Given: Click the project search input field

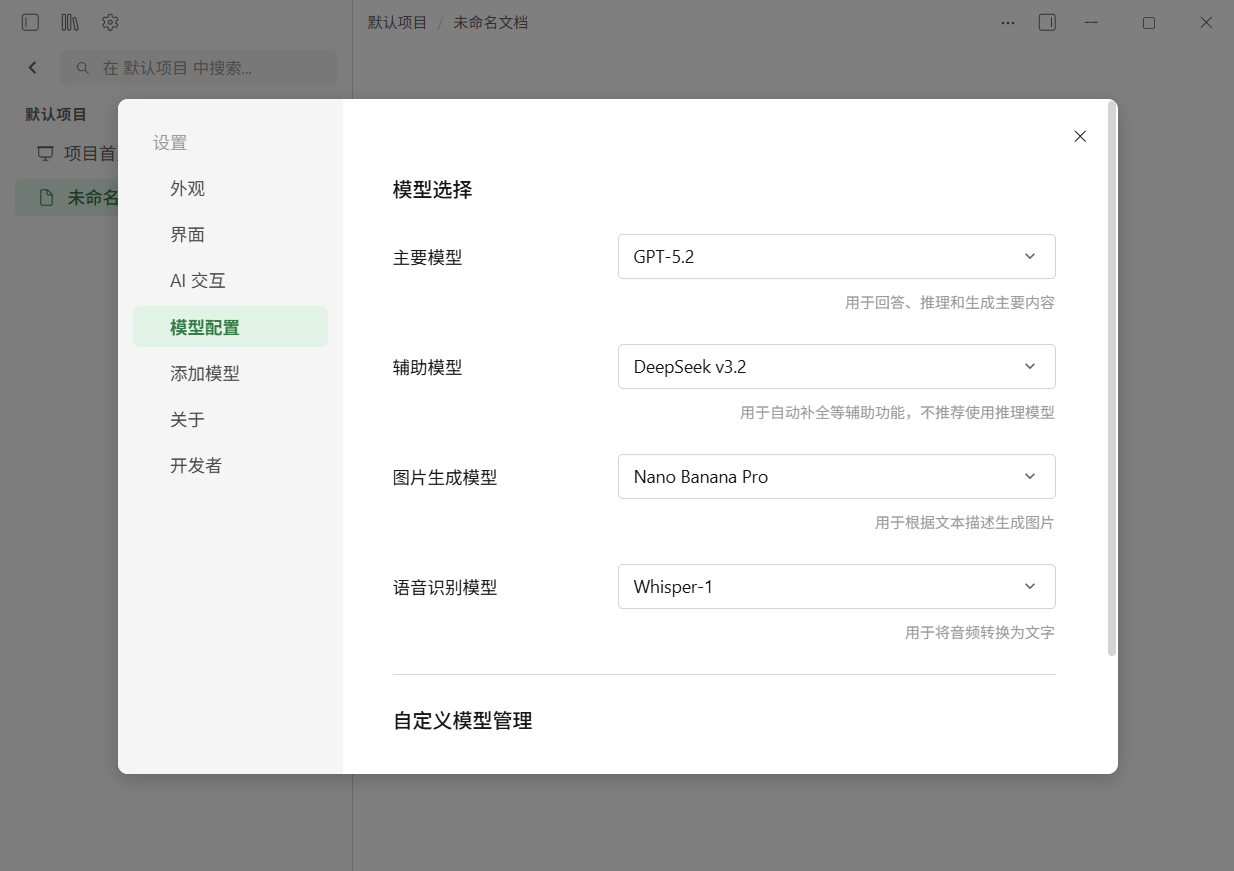Looking at the screenshot, I should click(199, 67).
